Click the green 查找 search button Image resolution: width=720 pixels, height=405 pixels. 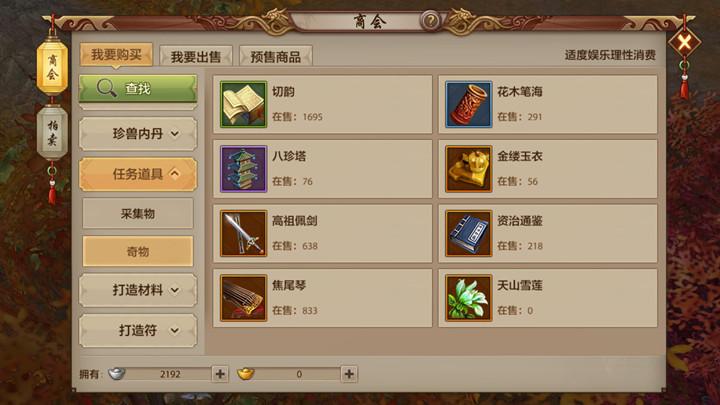(138, 88)
